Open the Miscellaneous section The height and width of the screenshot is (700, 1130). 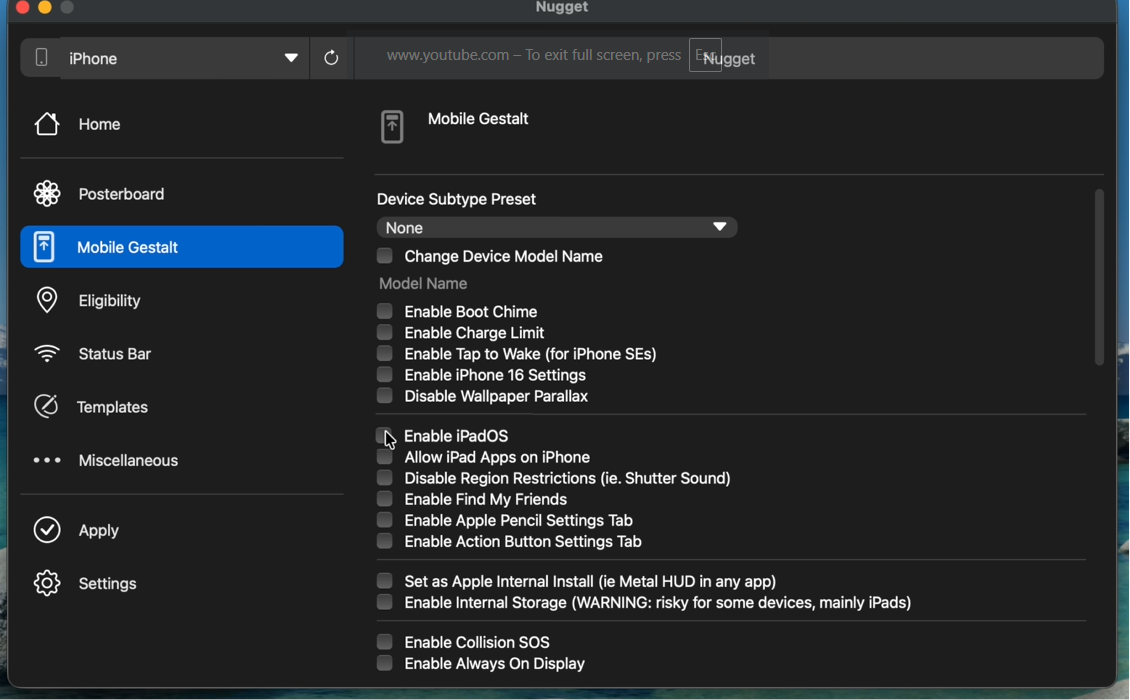click(128, 461)
